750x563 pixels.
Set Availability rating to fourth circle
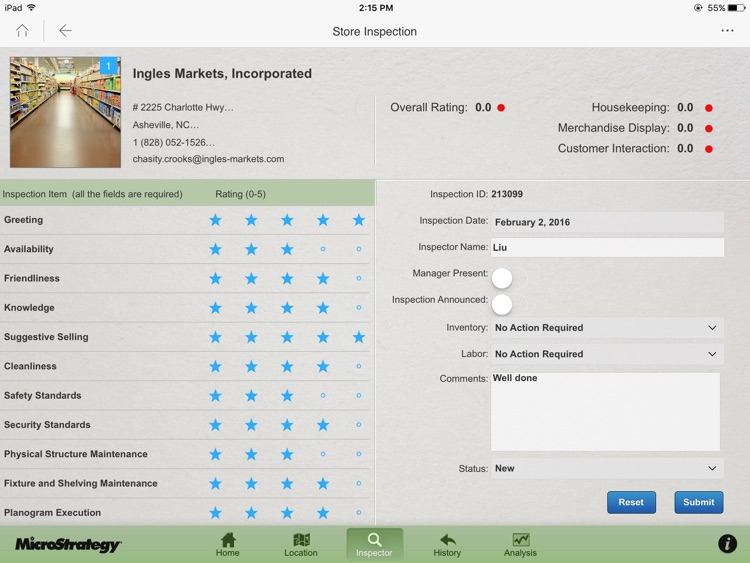[x=323, y=249]
